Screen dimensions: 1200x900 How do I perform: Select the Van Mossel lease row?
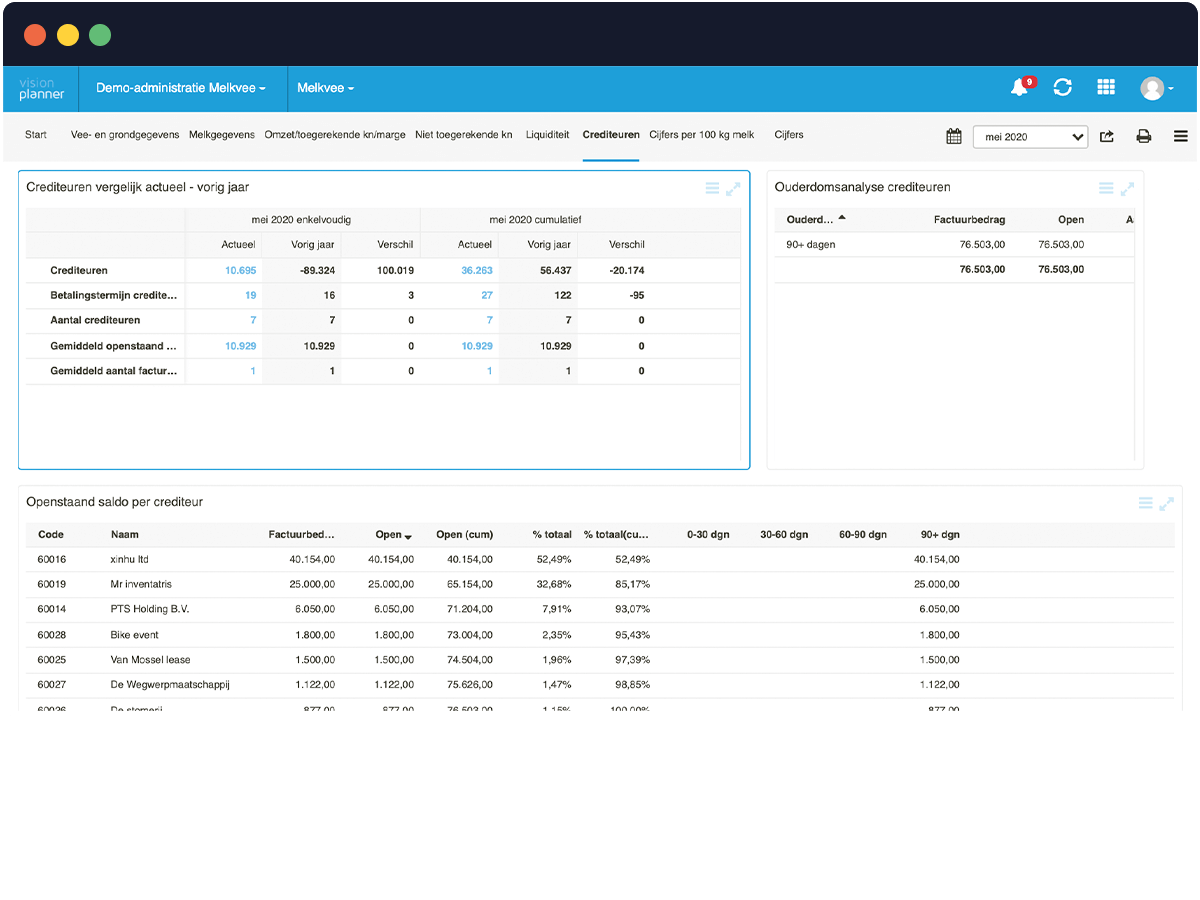click(x=600, y=660)
